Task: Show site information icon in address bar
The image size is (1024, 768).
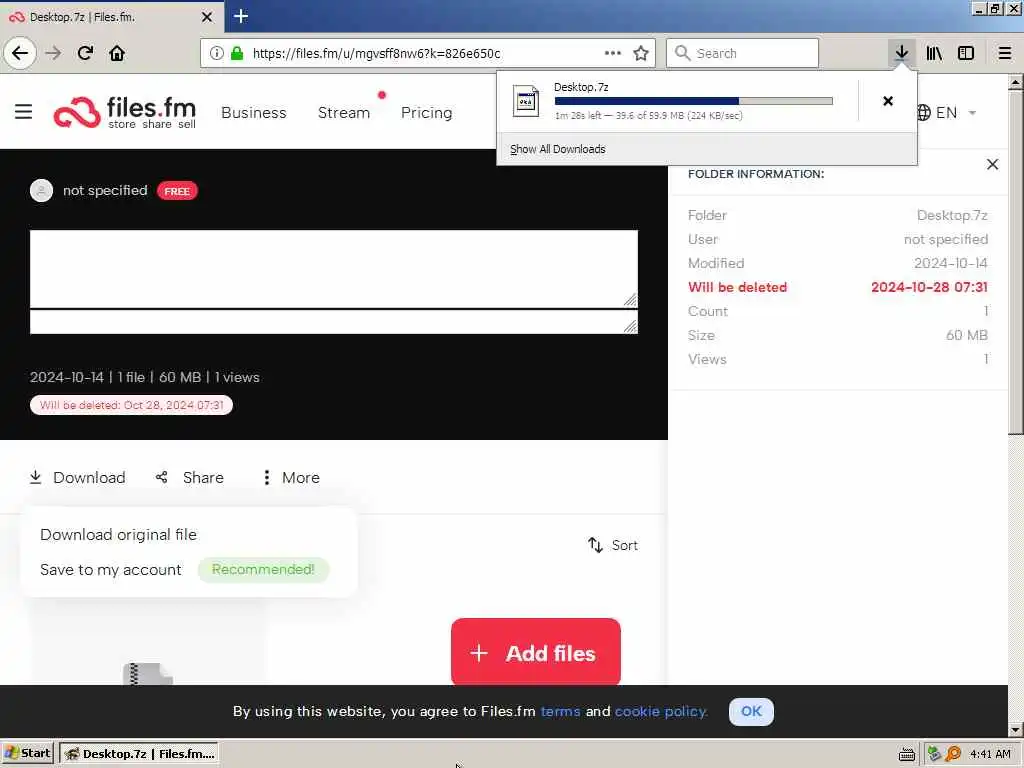Action: coord(216,53)
